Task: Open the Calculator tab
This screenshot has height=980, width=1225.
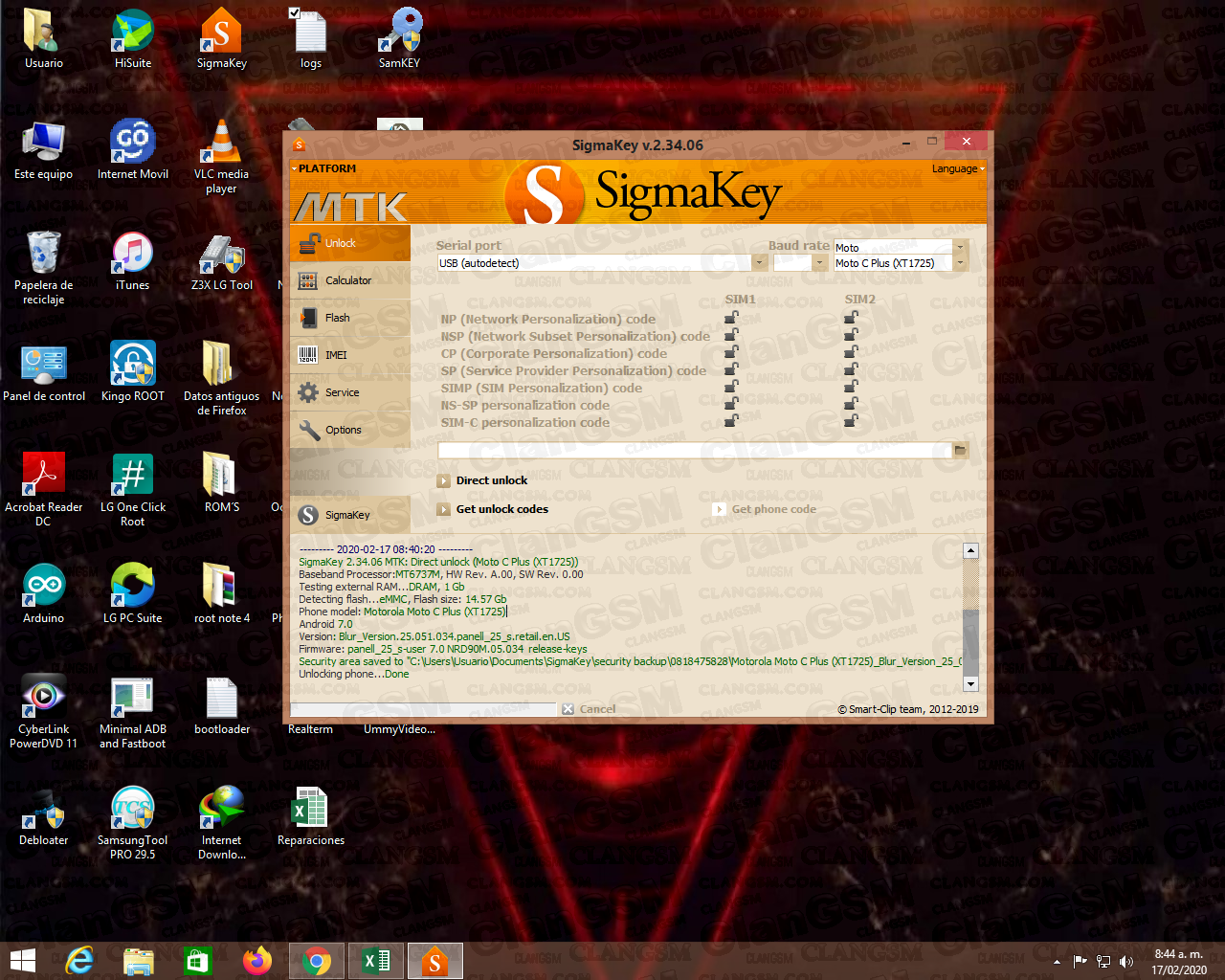Action: [350, 280]
